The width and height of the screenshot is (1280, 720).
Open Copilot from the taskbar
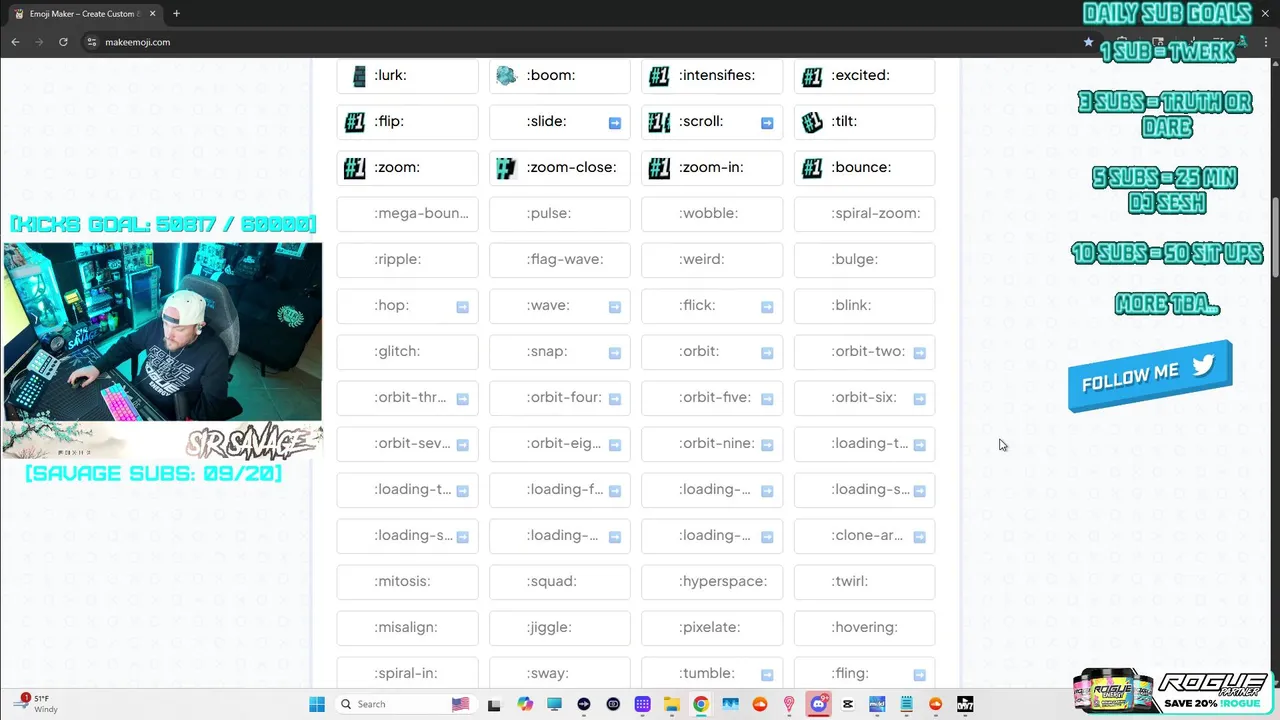(525, 704)
